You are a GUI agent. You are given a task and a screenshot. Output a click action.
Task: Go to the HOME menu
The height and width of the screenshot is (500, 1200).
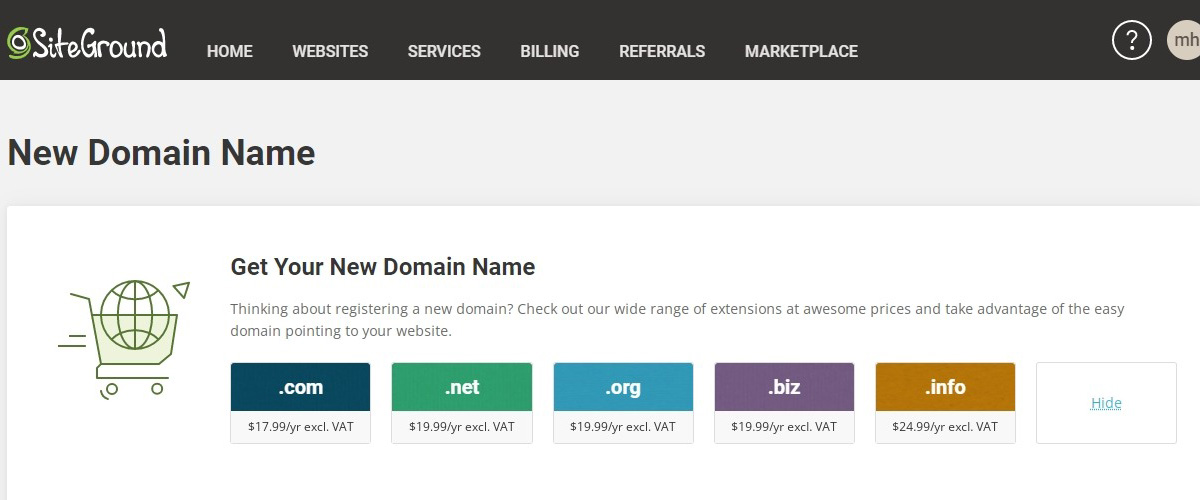pyautogui.click(x=230, y=51)
